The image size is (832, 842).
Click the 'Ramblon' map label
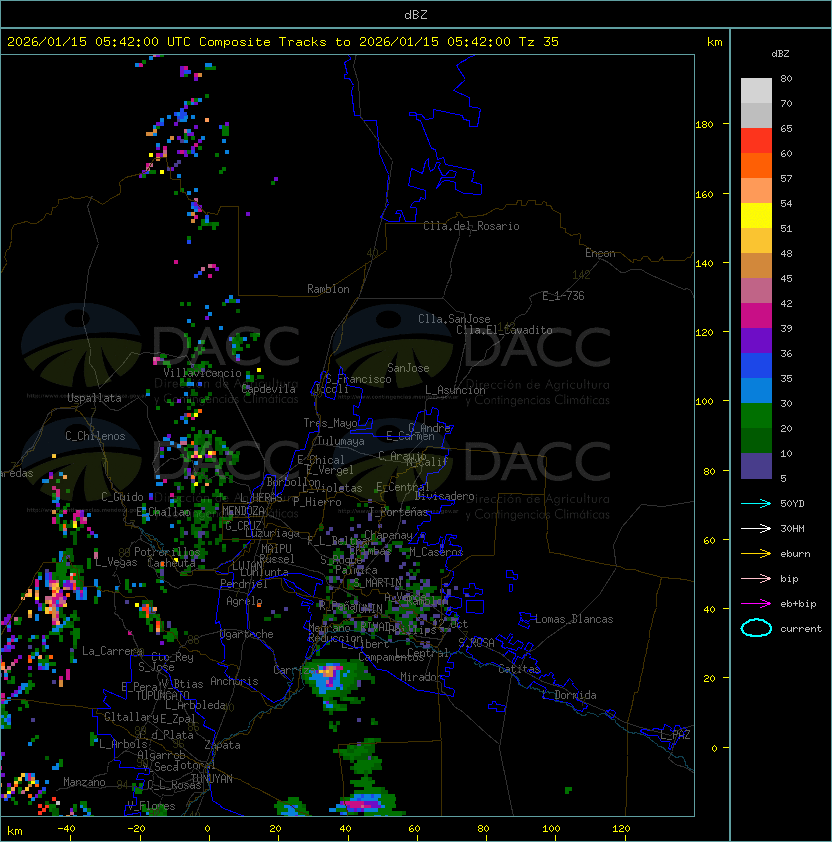point(328,289)
